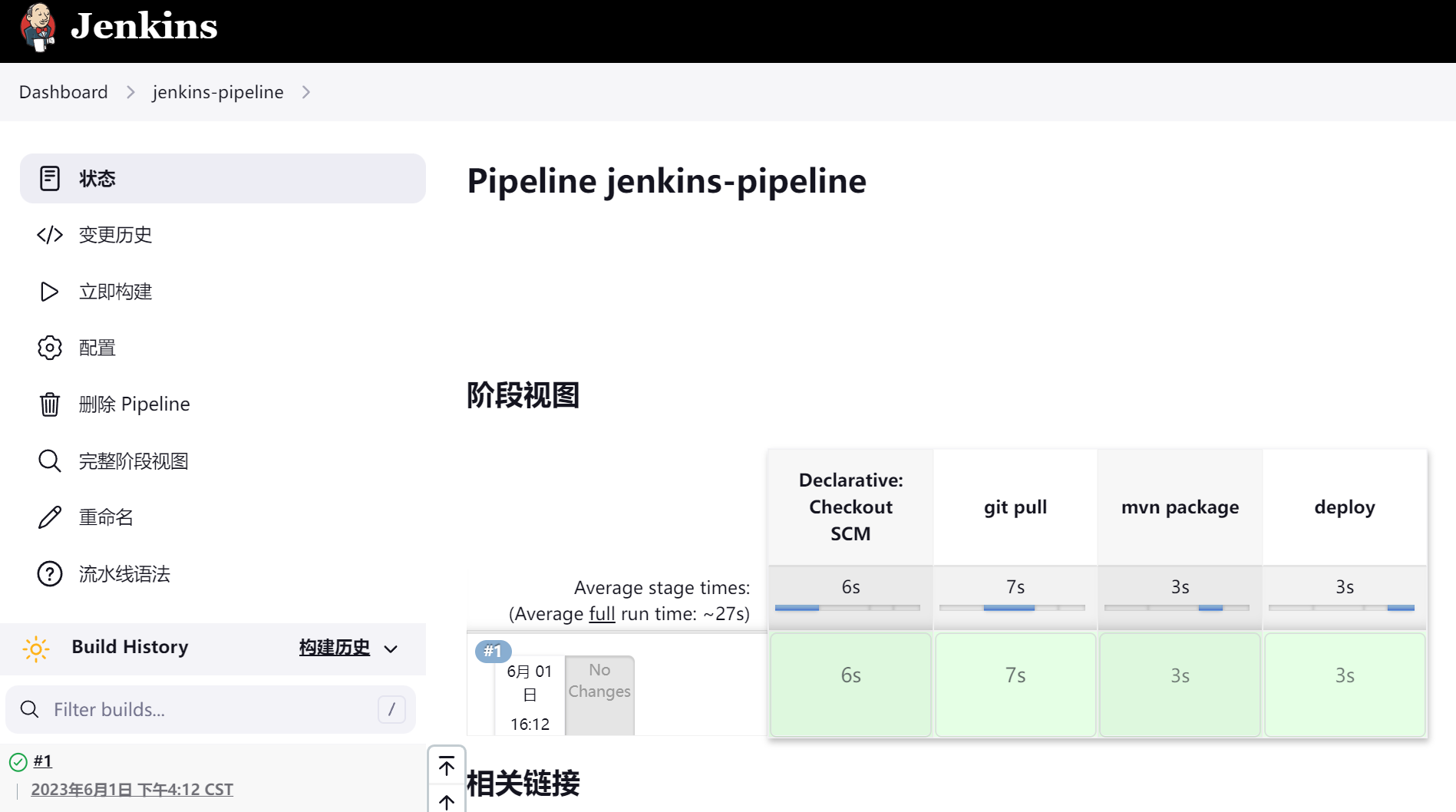Click the 阶段视图 heading
1456x812 pixels.
coord(523,395)
